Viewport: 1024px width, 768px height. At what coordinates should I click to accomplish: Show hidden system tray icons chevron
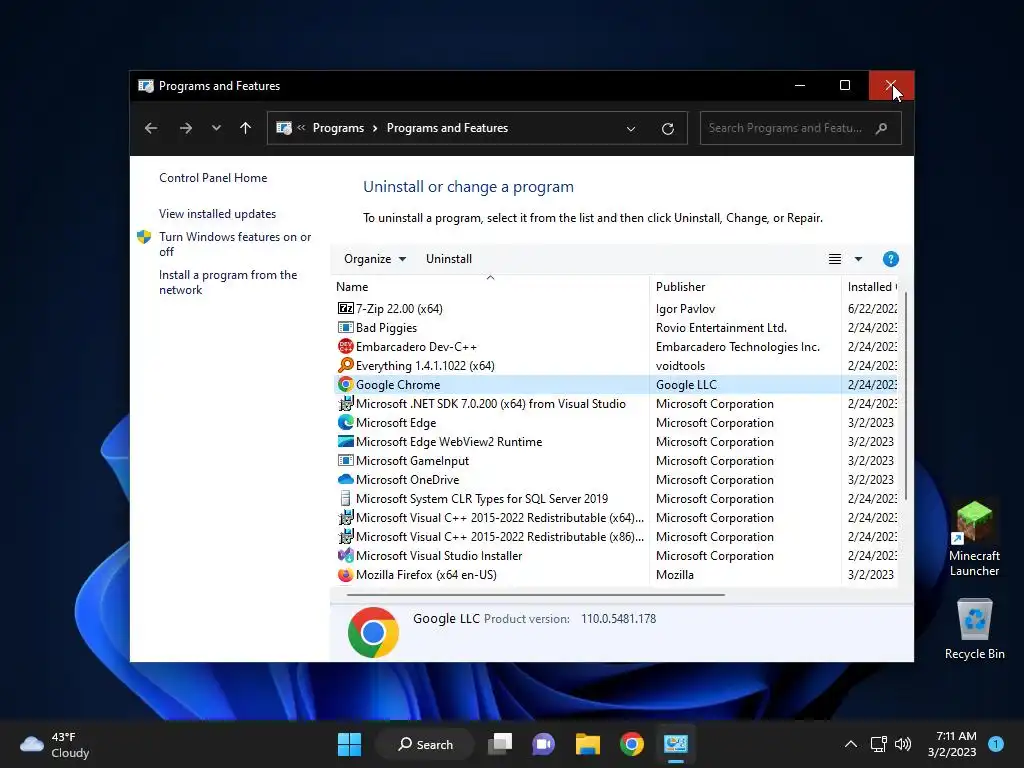pos(850,744)
